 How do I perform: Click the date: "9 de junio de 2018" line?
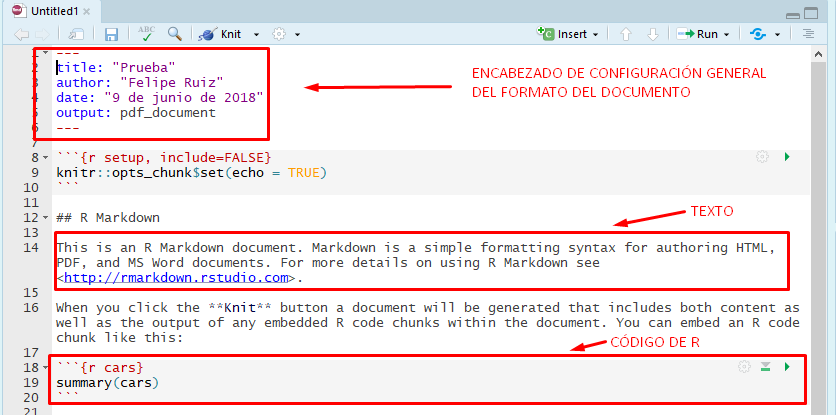[160, 98]
